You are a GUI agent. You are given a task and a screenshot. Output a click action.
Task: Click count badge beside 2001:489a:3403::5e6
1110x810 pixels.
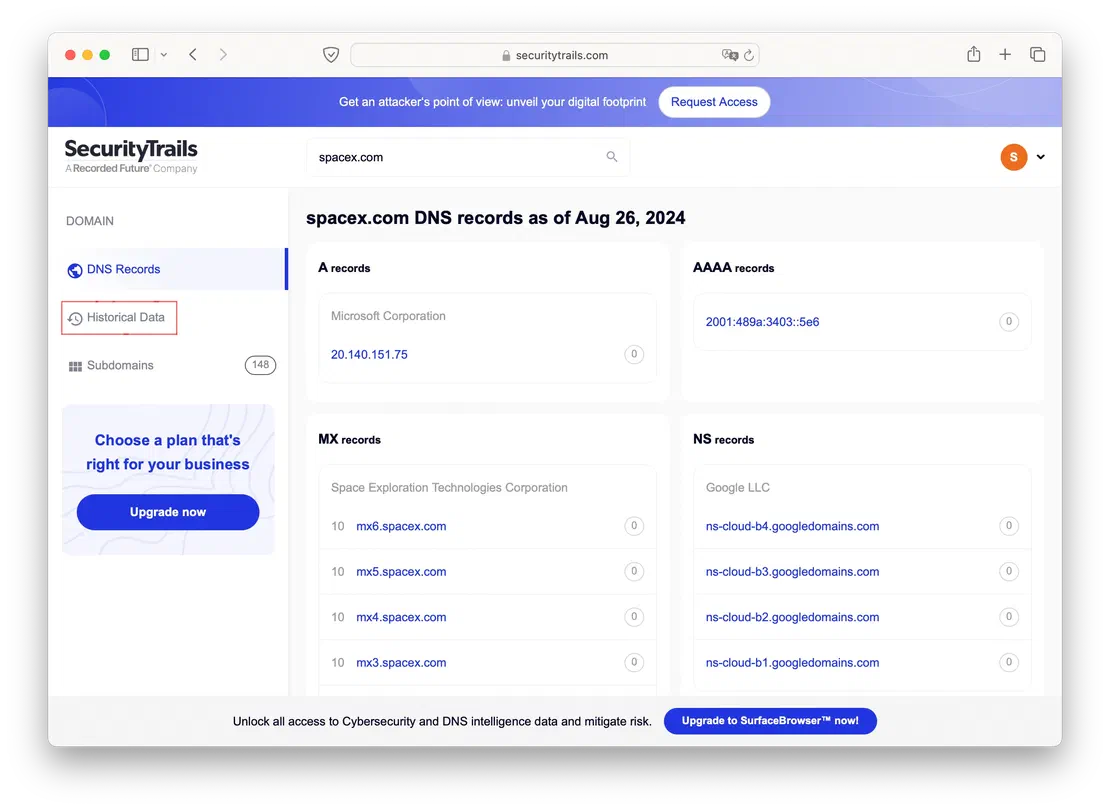point(1008,321)
